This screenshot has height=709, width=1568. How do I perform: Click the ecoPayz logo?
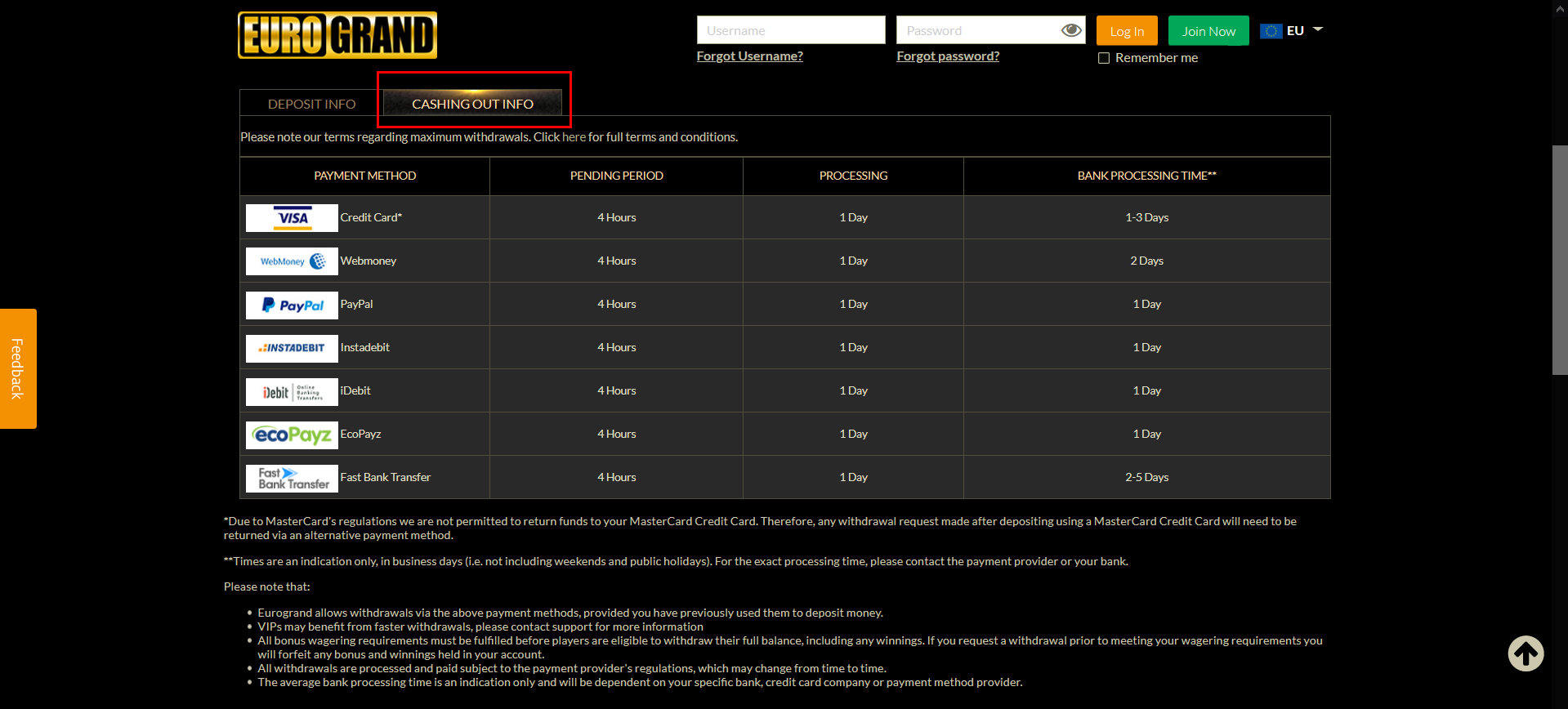[x=292, y=435]
